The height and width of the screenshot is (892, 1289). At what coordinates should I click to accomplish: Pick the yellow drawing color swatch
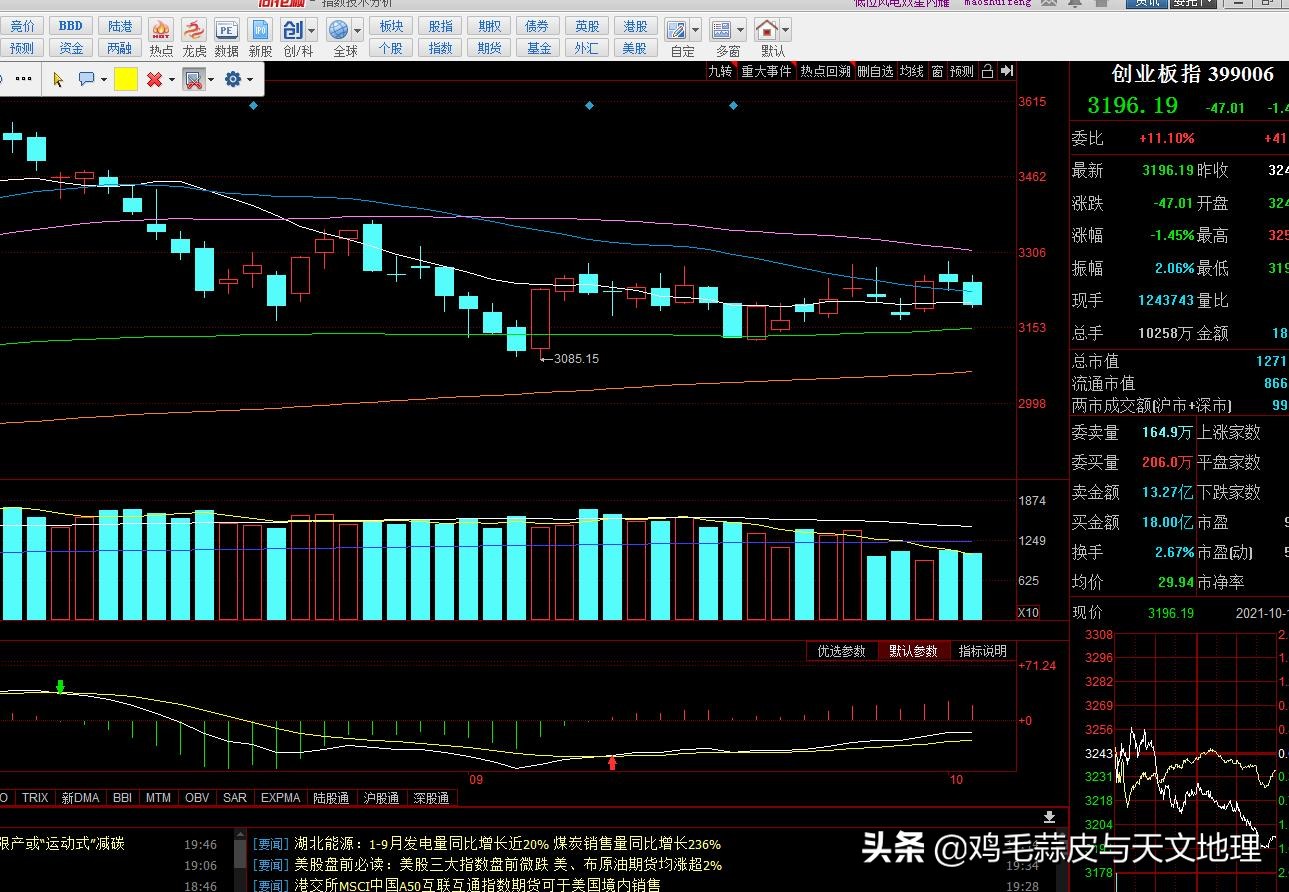[126, 79]
